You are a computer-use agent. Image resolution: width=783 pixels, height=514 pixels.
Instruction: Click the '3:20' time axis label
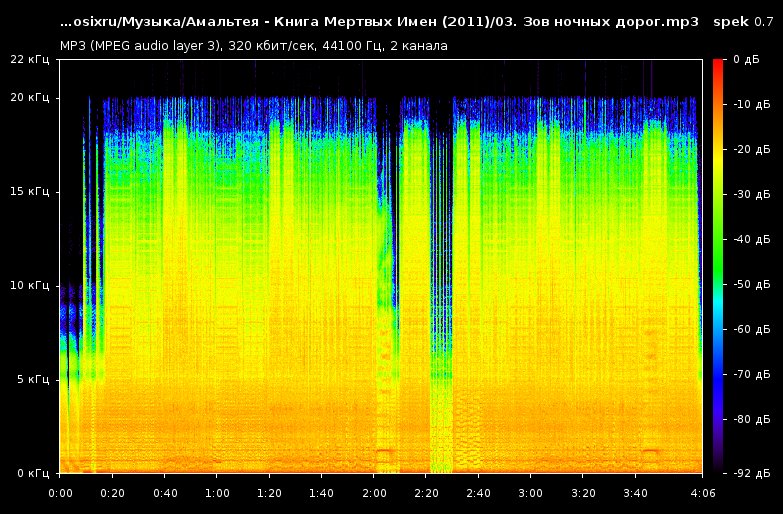click(x=583, y=494)
